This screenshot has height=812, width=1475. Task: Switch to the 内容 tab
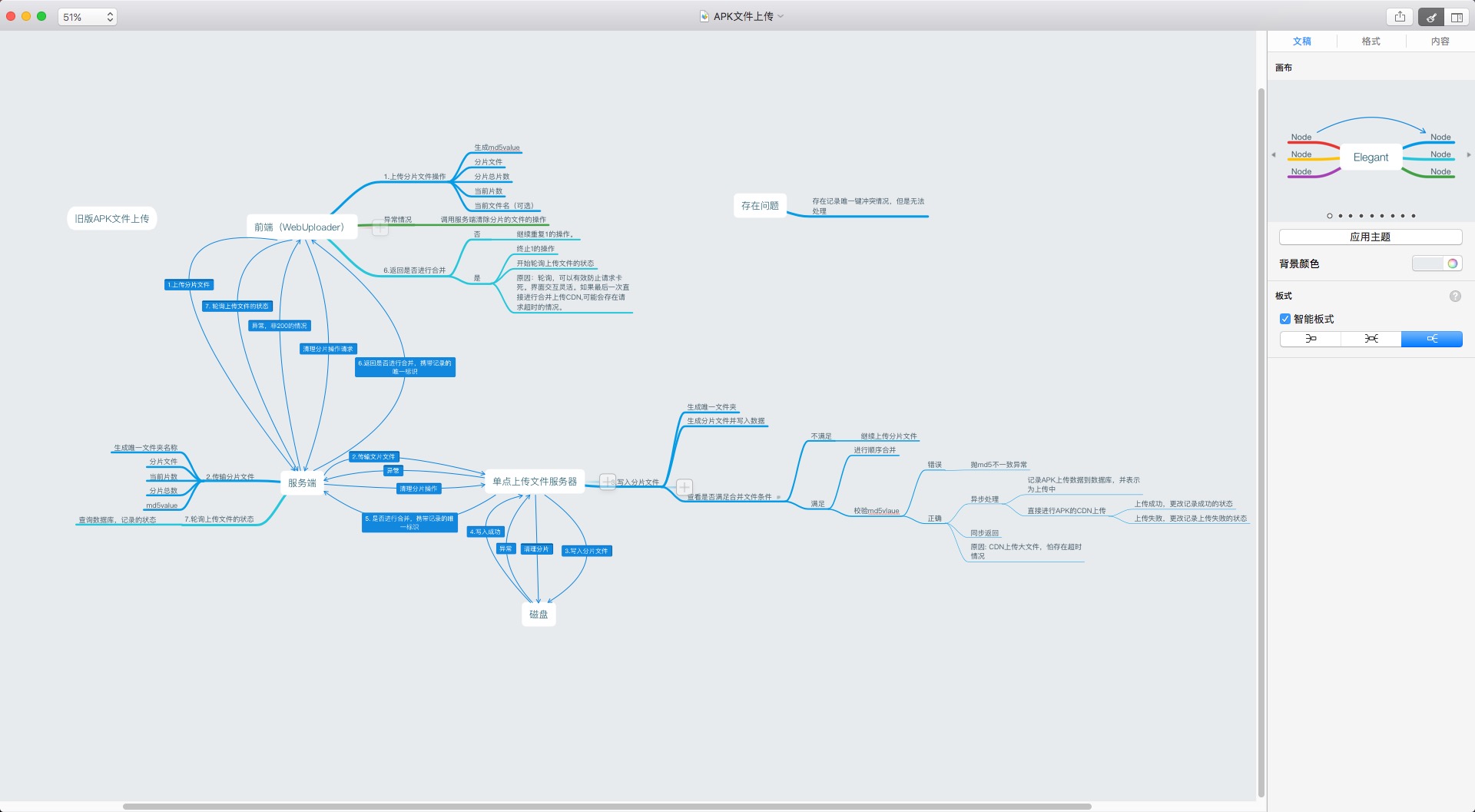tap(1440, 41)
